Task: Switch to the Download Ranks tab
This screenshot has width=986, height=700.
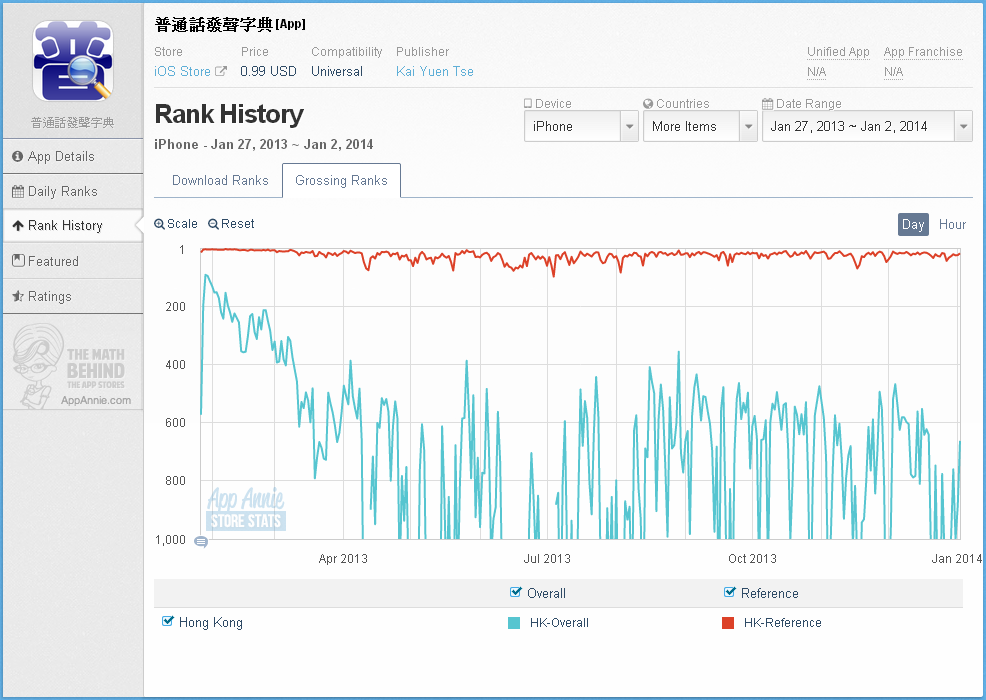Action: coord(220,181)
